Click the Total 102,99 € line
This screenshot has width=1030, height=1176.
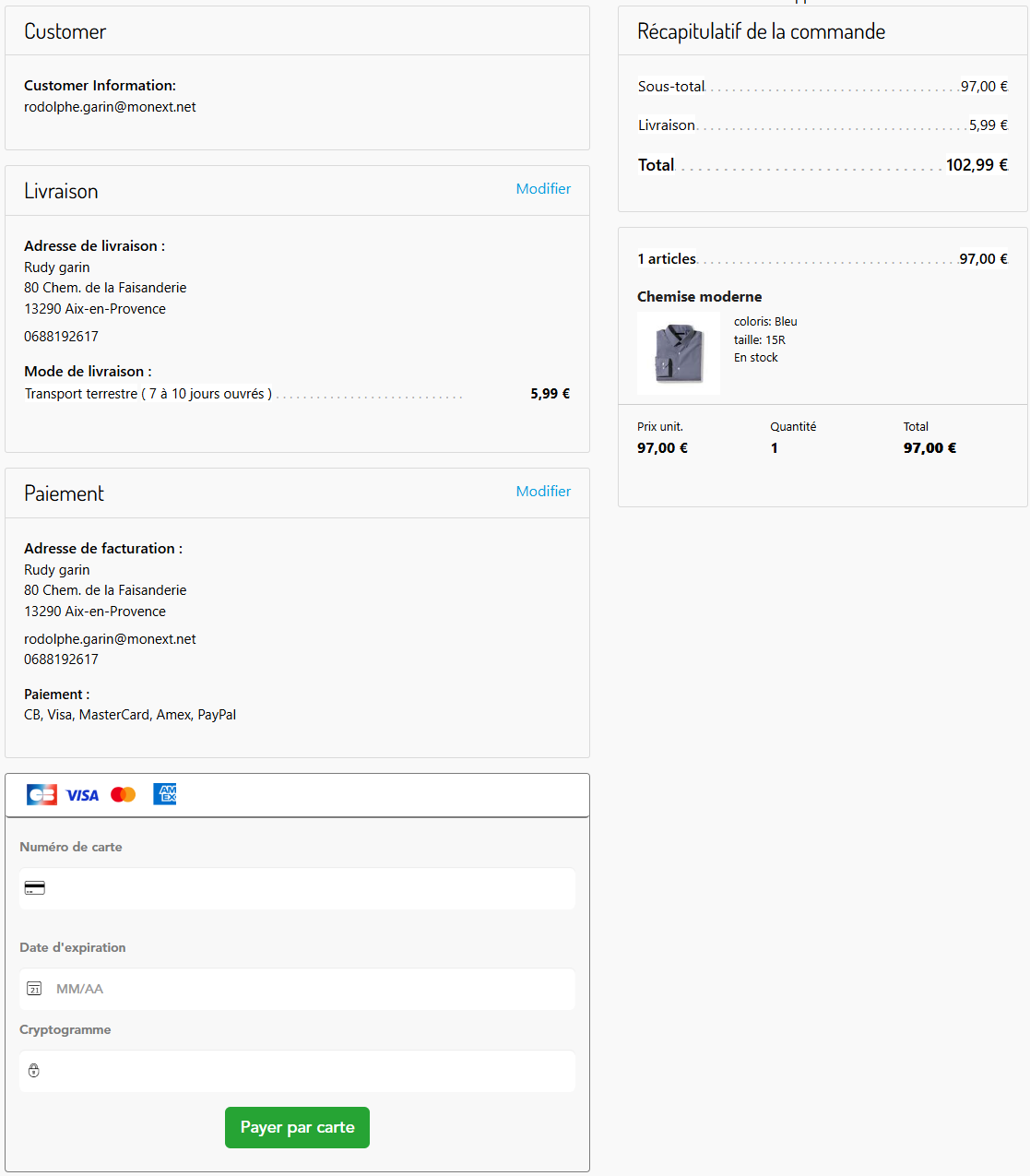coord(823,165)
